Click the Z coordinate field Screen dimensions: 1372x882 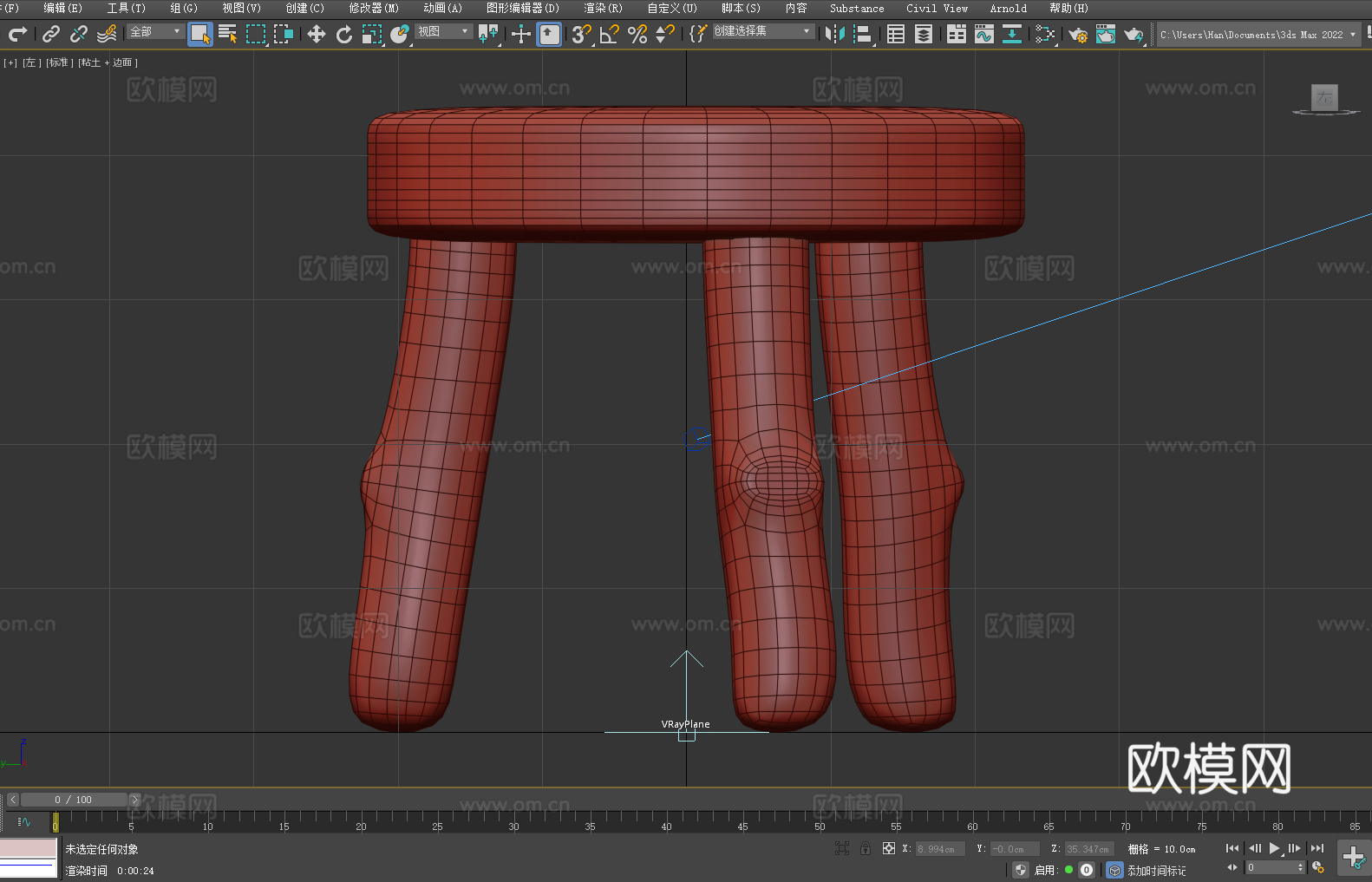[1088, 849]
